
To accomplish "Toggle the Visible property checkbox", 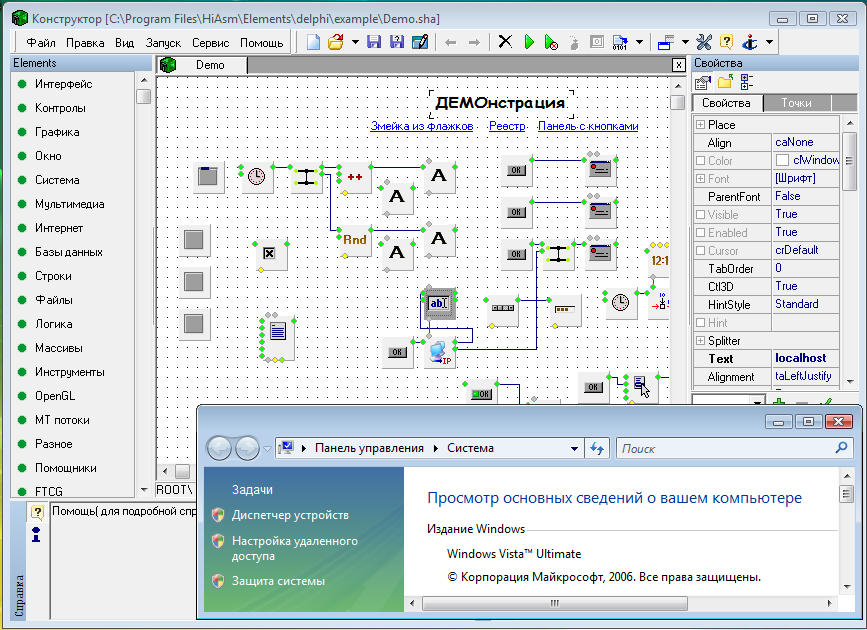I will pyautogui.click(x=700, y=215).
